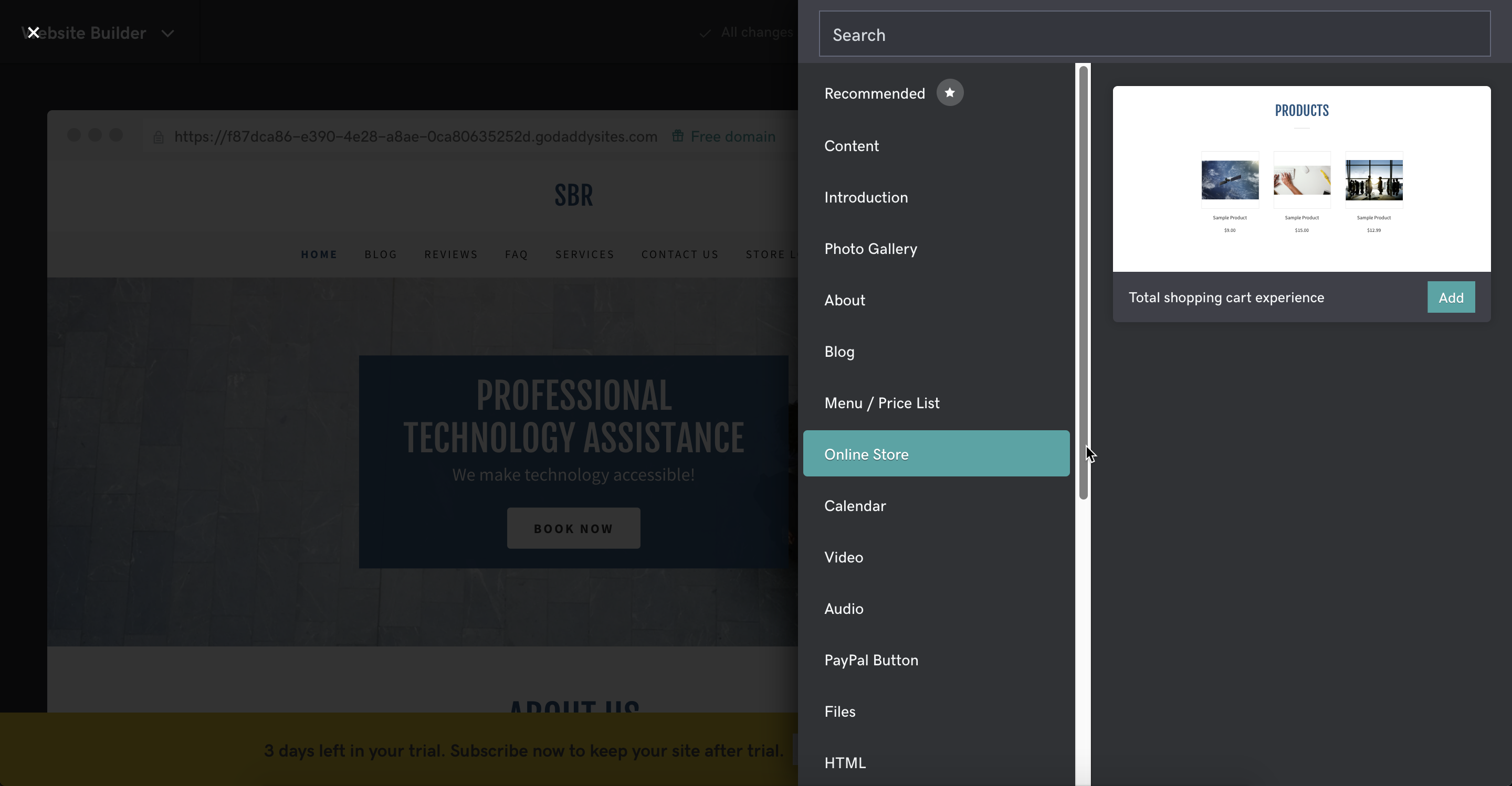This screenshot has height=786, width=1512.
Task: Click the $12.99 sample product image
Action: [1373, 180]
